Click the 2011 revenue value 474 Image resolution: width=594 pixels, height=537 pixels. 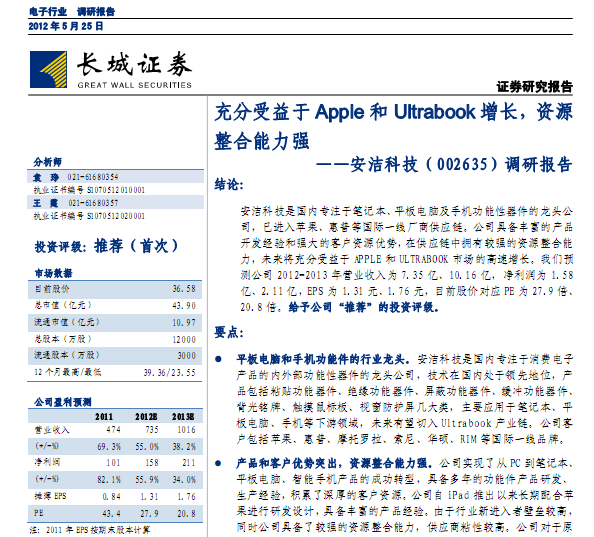coord(113,430)
